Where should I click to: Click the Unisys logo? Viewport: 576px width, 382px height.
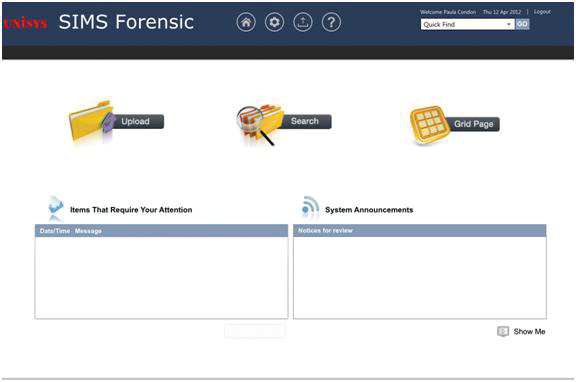click(25, 24)
